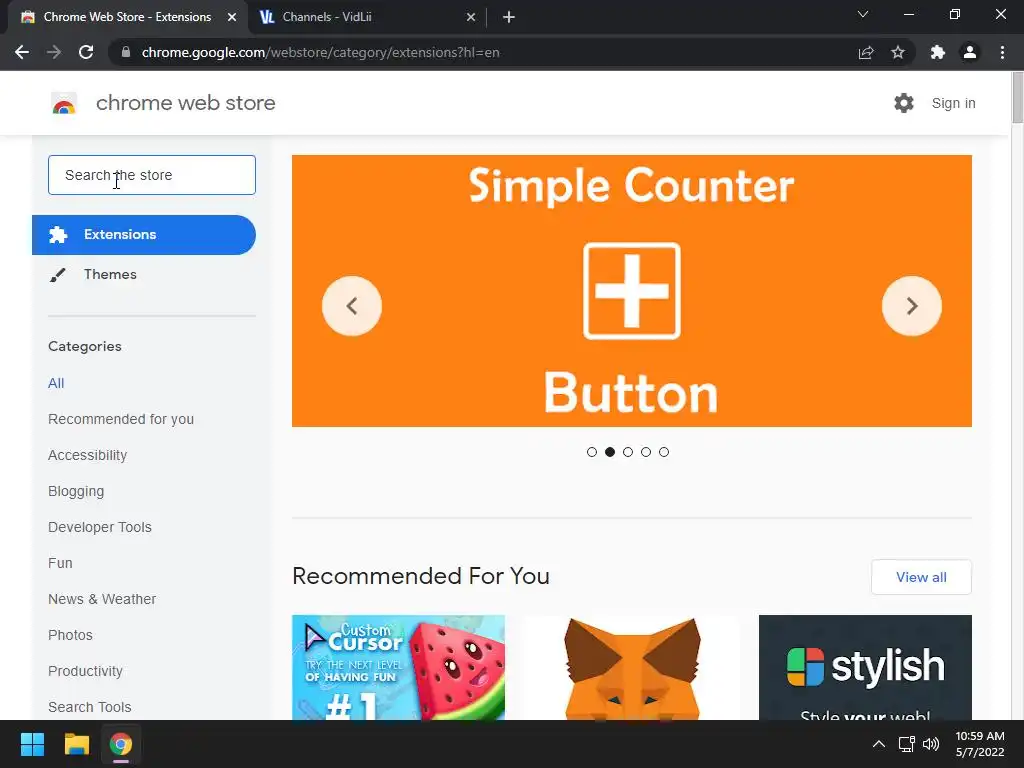The height and width of the screenshot is (768, 1024).
Task: Open a new browser tab
Action: [509, 17]
